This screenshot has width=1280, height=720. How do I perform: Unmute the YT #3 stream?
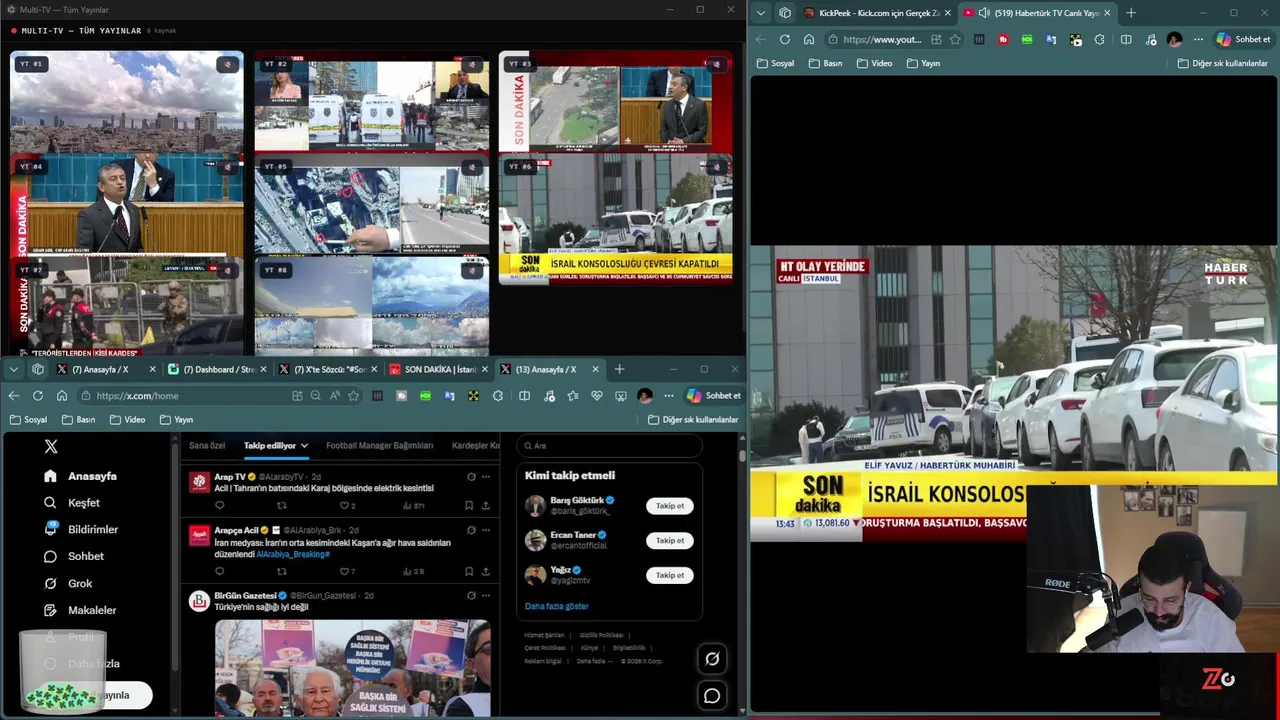[715, 64]
